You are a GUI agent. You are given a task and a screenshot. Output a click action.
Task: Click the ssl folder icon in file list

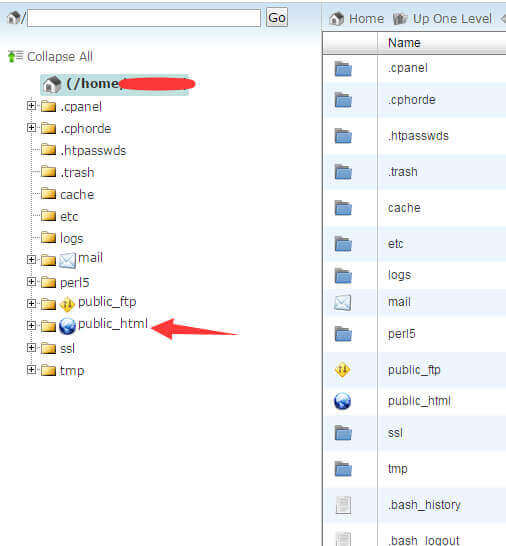point(343,433)
